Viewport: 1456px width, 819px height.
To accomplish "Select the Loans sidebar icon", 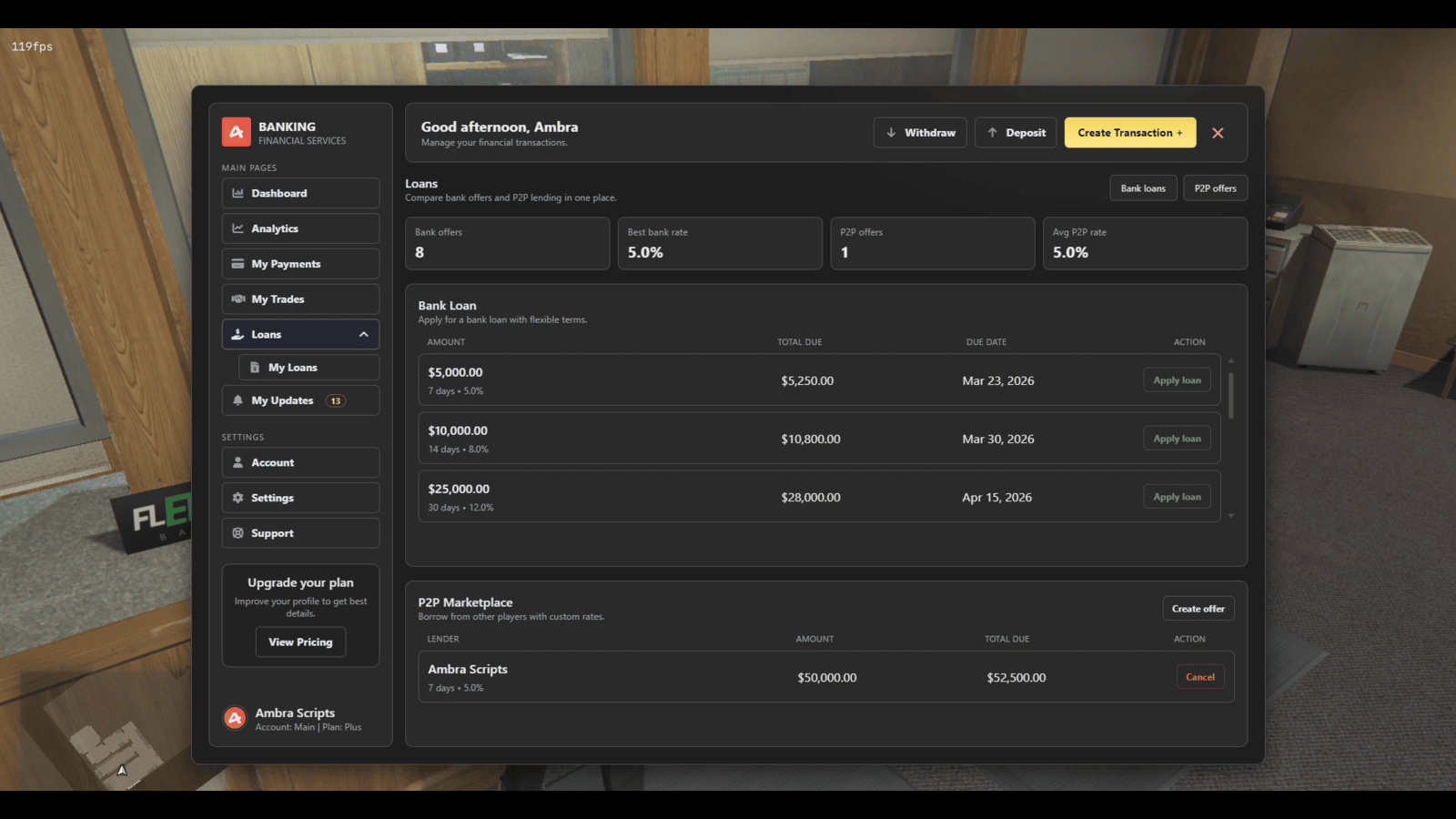I will 238,334.
